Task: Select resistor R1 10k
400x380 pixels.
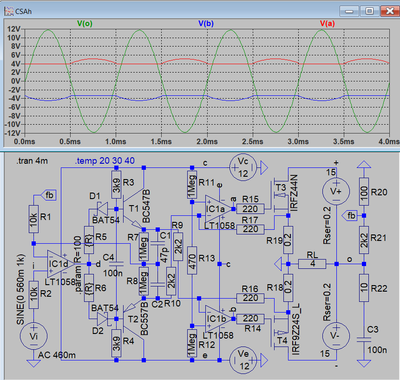Action: click(x=33, y=219)
